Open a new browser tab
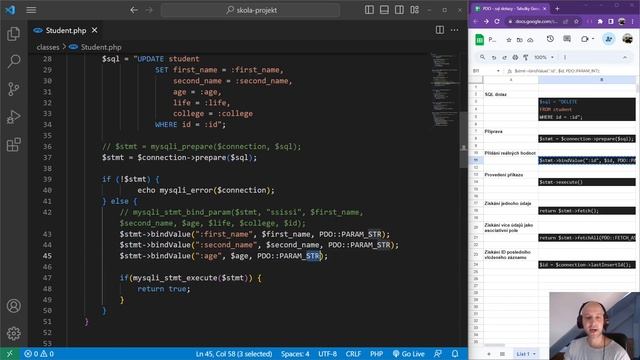The width and height of the screenshot is (640, 360). pos(557,8)
